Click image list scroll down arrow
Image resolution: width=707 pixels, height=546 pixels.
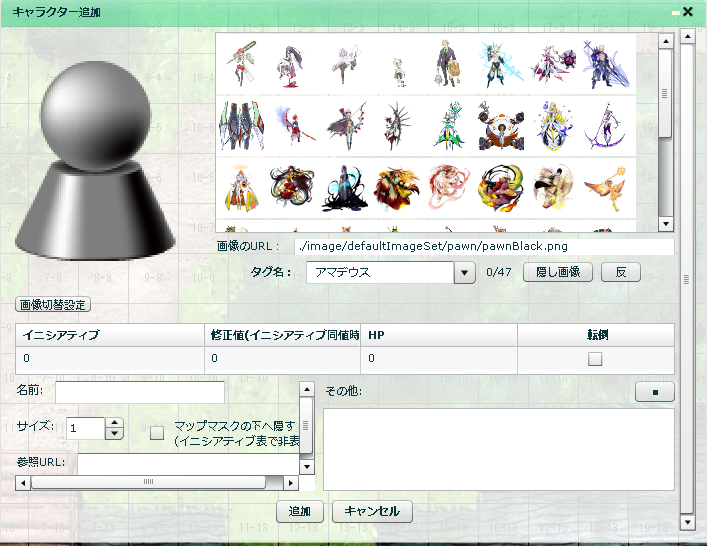(x=666, y=224)
